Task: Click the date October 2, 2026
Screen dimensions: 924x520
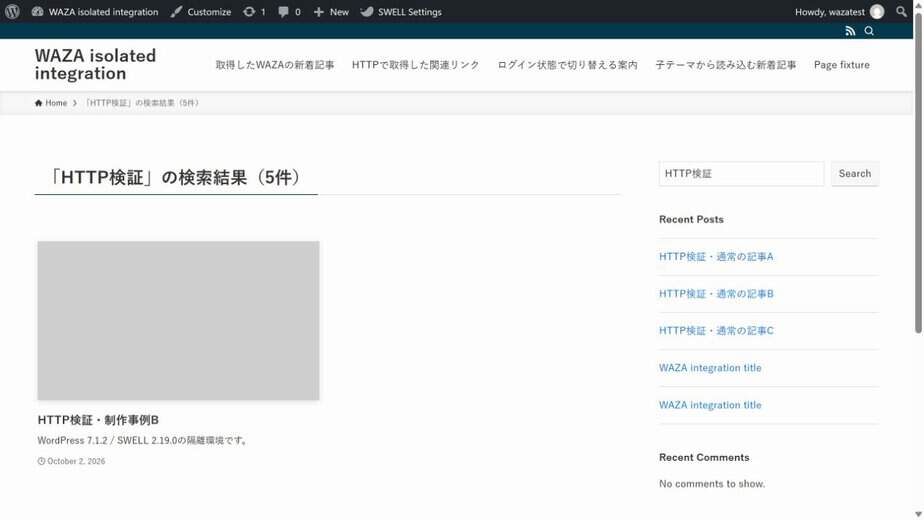Action: (x=76, y=461)
